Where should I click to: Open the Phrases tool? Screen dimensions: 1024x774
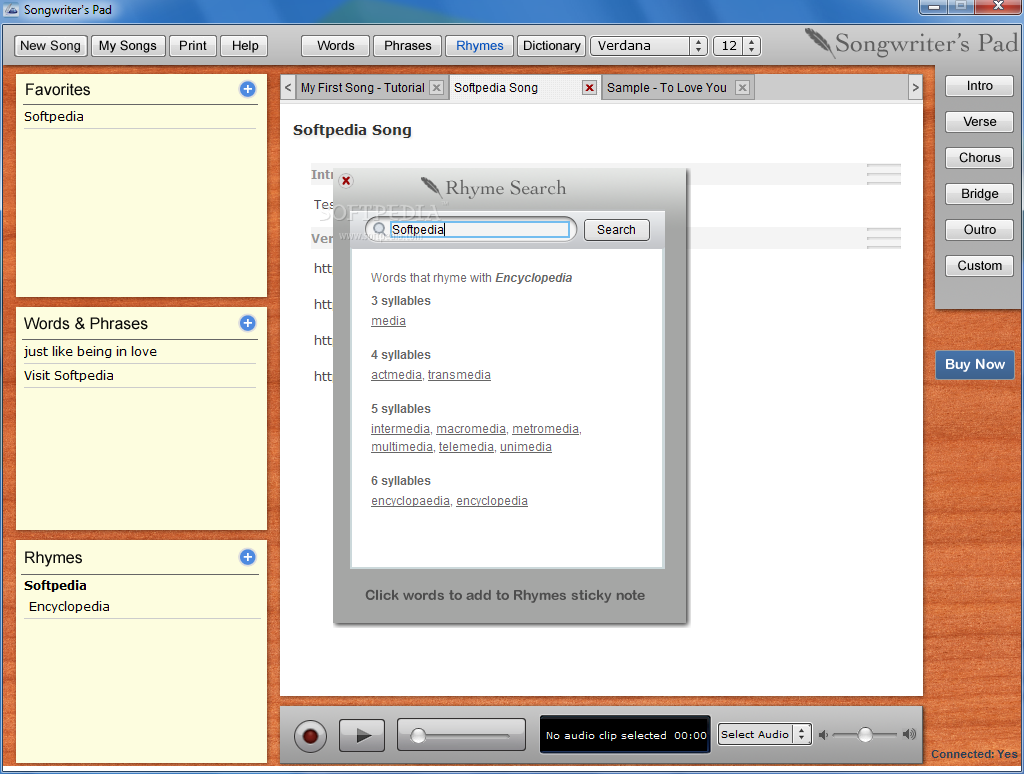click(x=408, y=46)
